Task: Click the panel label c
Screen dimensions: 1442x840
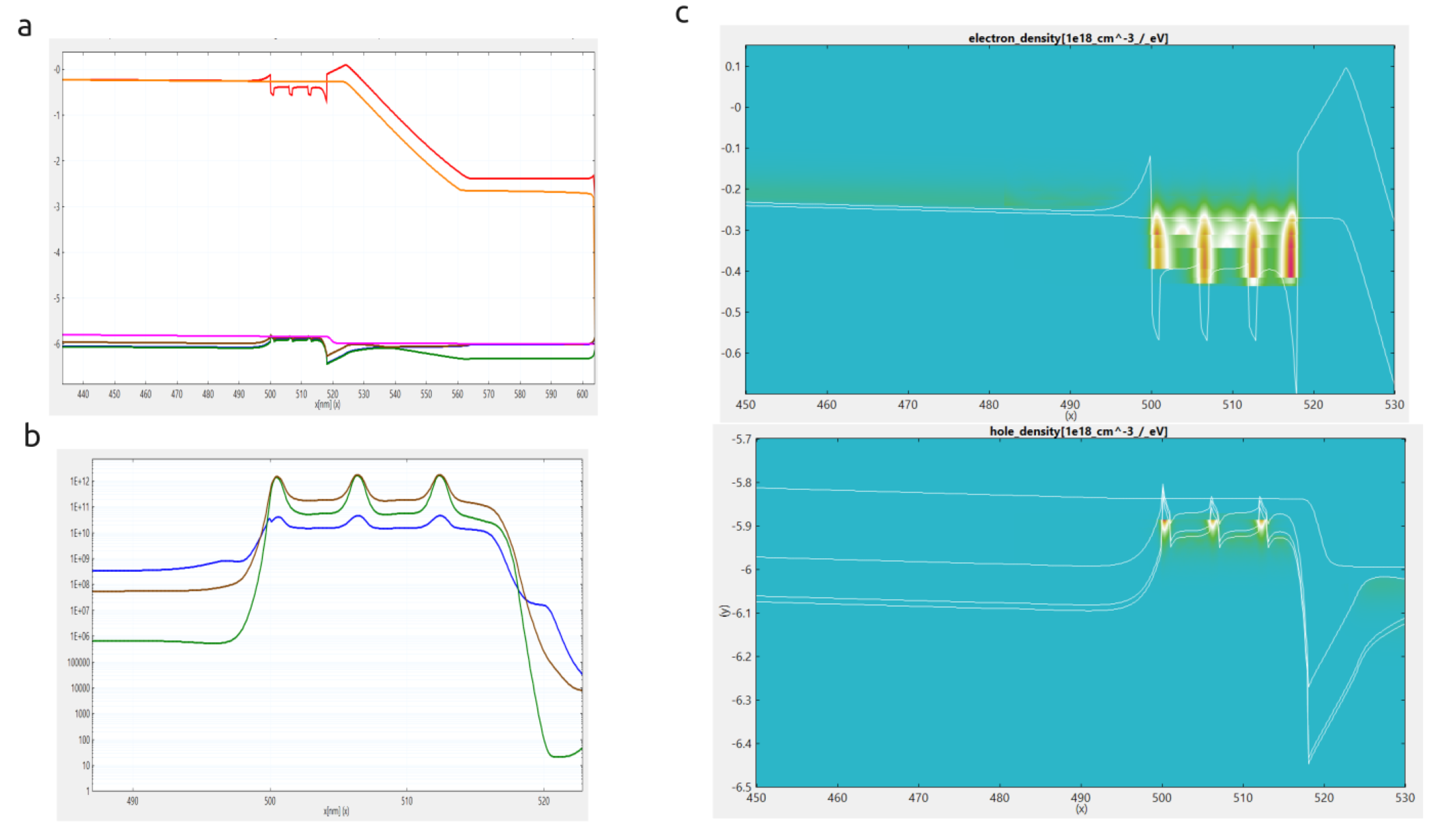Action: (682, 15)
